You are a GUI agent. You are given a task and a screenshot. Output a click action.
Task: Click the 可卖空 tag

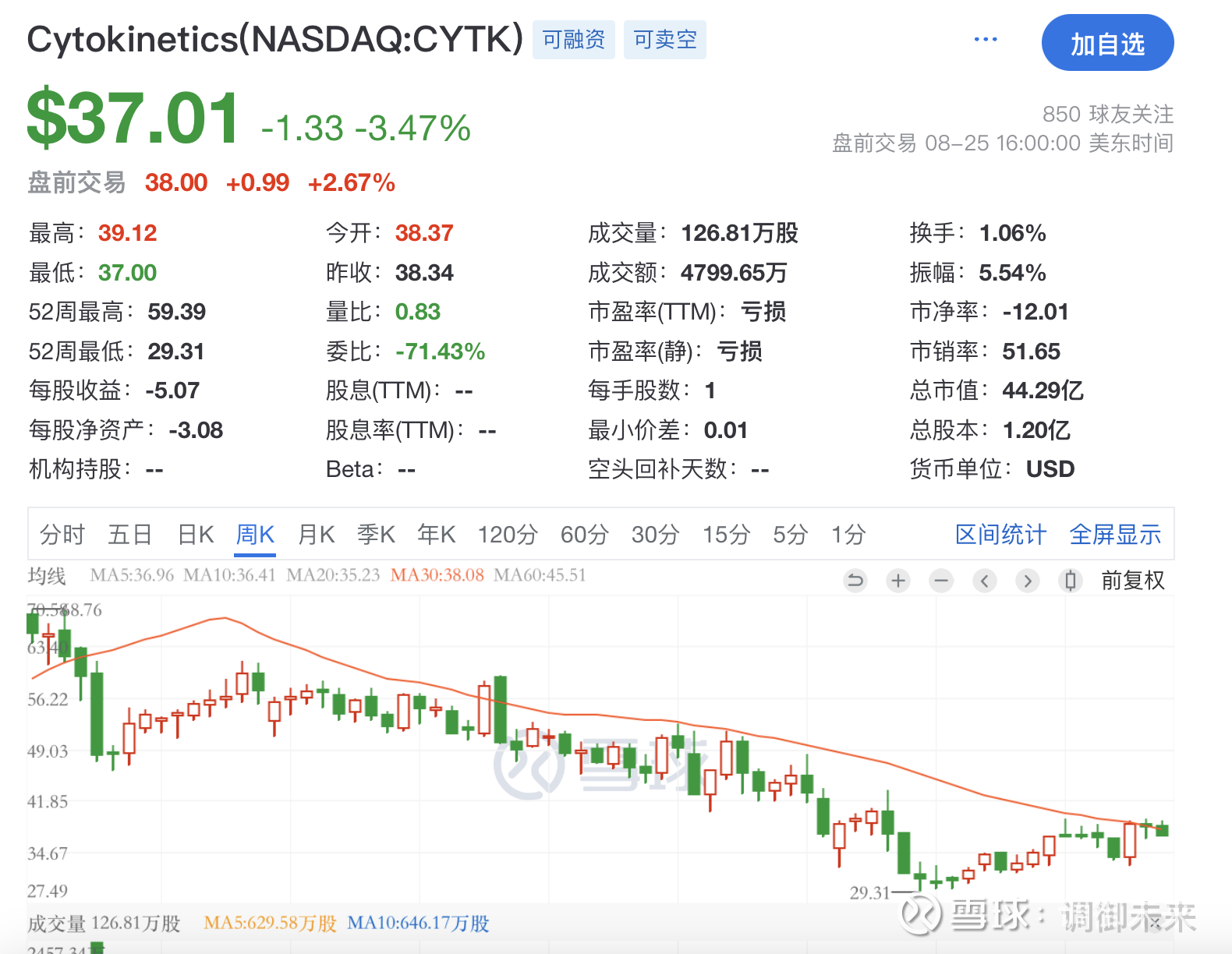[x=665, y=40]
